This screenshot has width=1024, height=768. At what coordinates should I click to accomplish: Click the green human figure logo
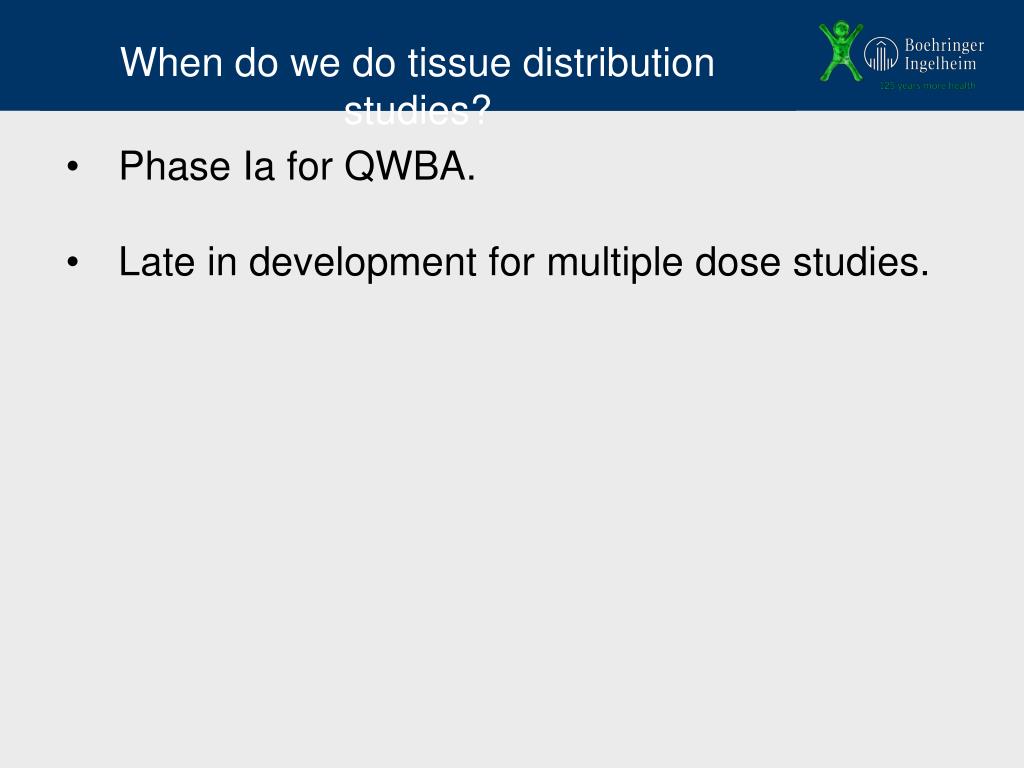(840, 51)
